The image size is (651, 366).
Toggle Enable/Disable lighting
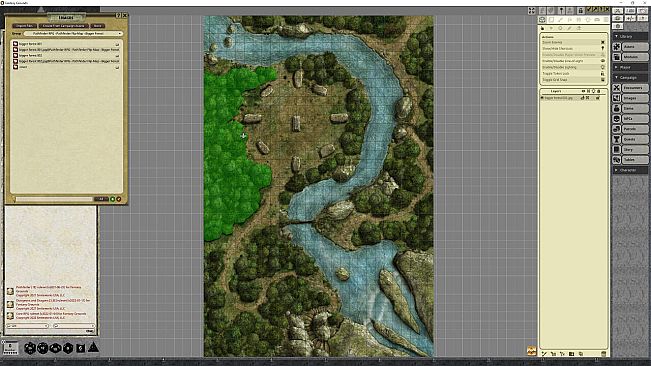(573, 67)
